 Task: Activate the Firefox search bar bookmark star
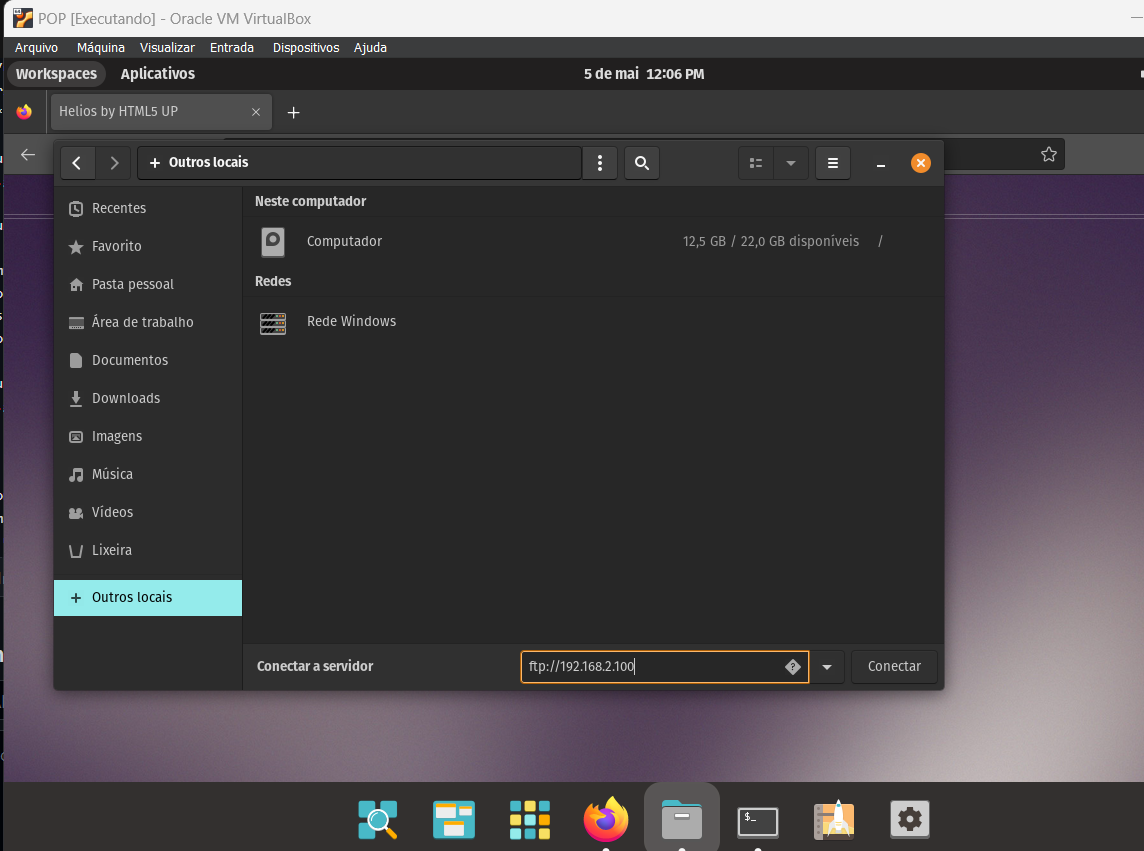[1048, 154]
